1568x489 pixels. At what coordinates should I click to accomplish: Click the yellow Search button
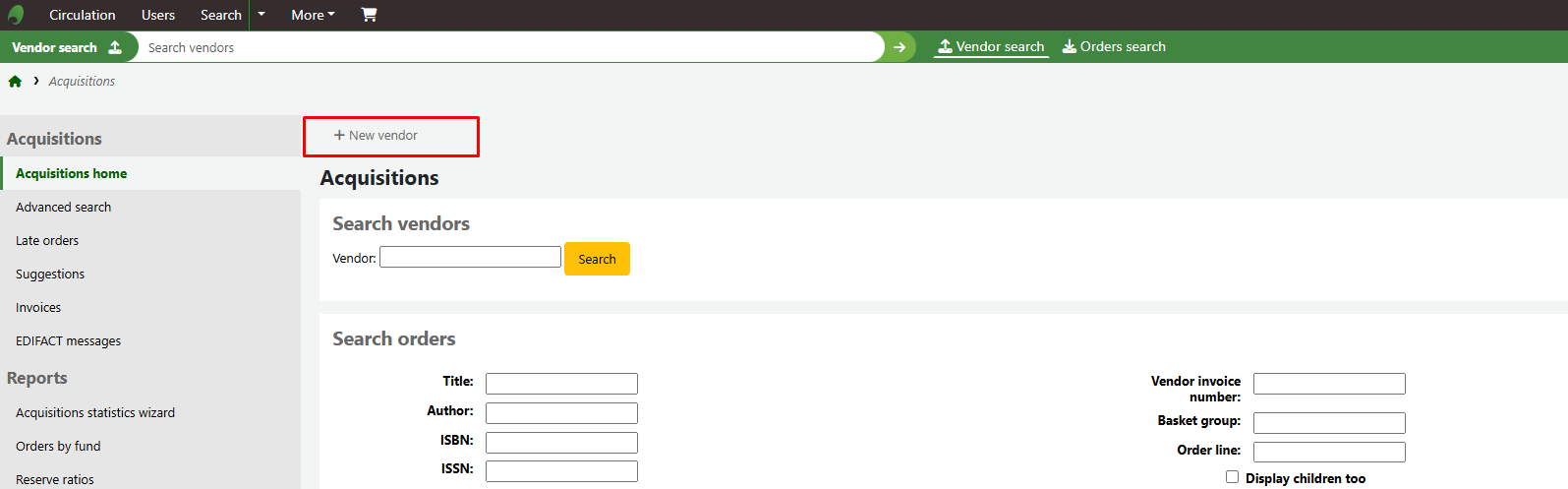[597, 259]
